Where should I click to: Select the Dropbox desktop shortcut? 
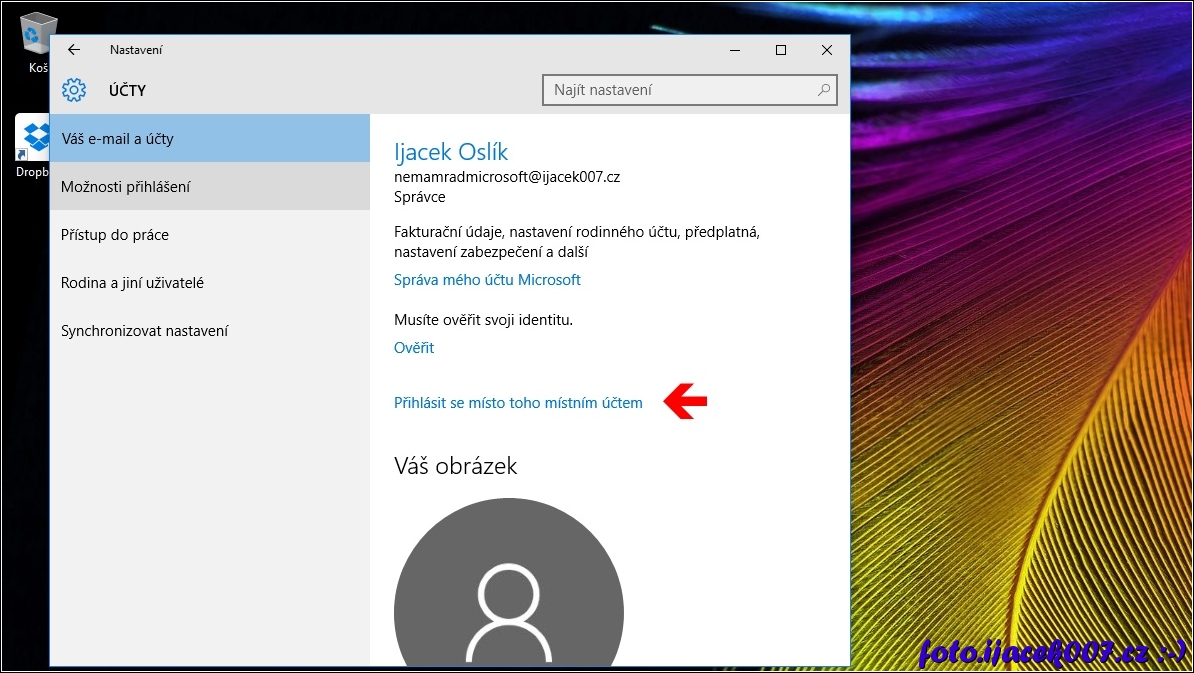click(33, 140)
